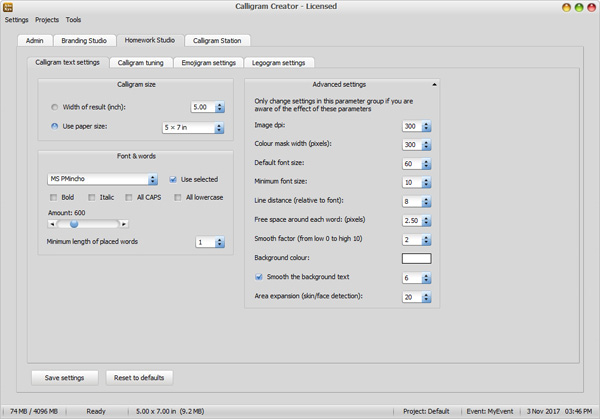This screenshot has height=419, width=600.
Task: Open the Settings menu
Action: [17, 20]
